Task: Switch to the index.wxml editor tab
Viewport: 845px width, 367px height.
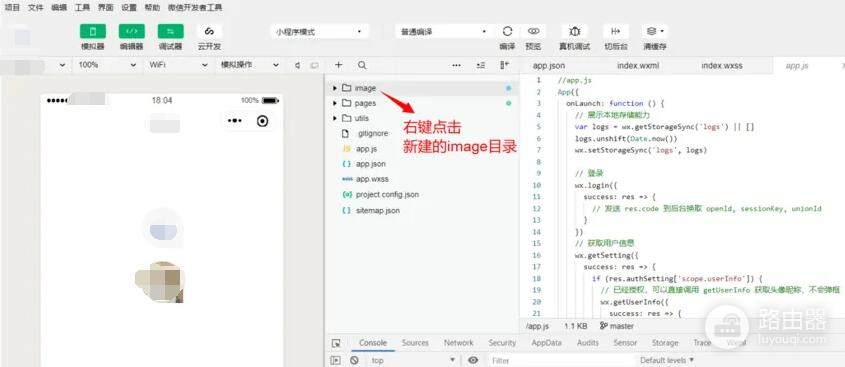Action: pyautogui.click(x=638, y=66)
